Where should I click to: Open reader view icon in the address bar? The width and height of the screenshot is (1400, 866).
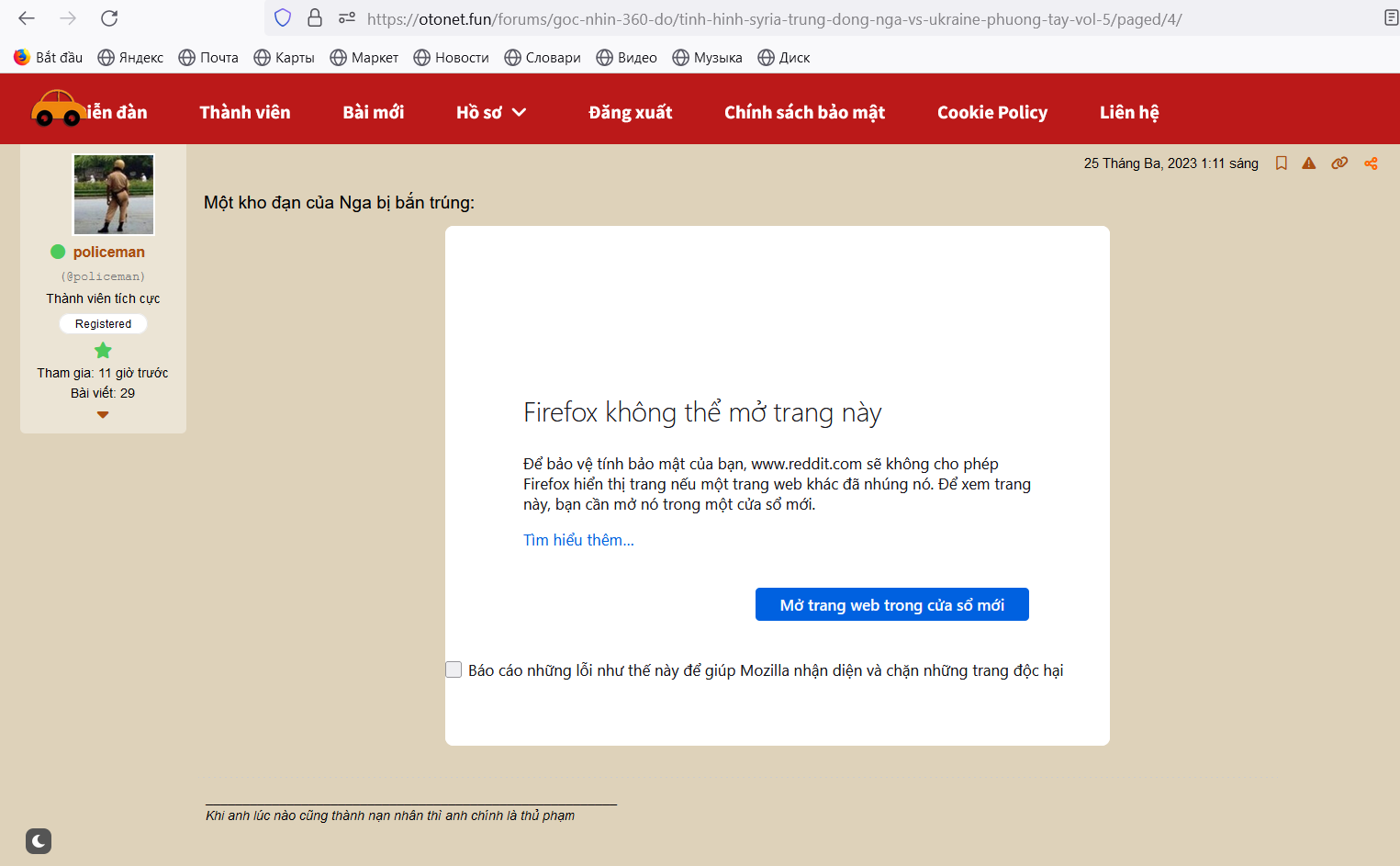(1391, 18)
